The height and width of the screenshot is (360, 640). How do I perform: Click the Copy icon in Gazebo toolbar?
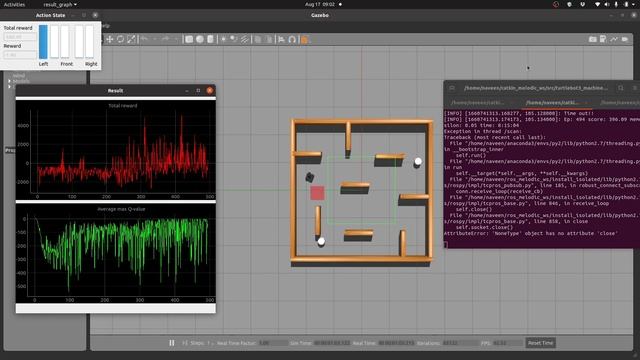click(x=258, y=39)
